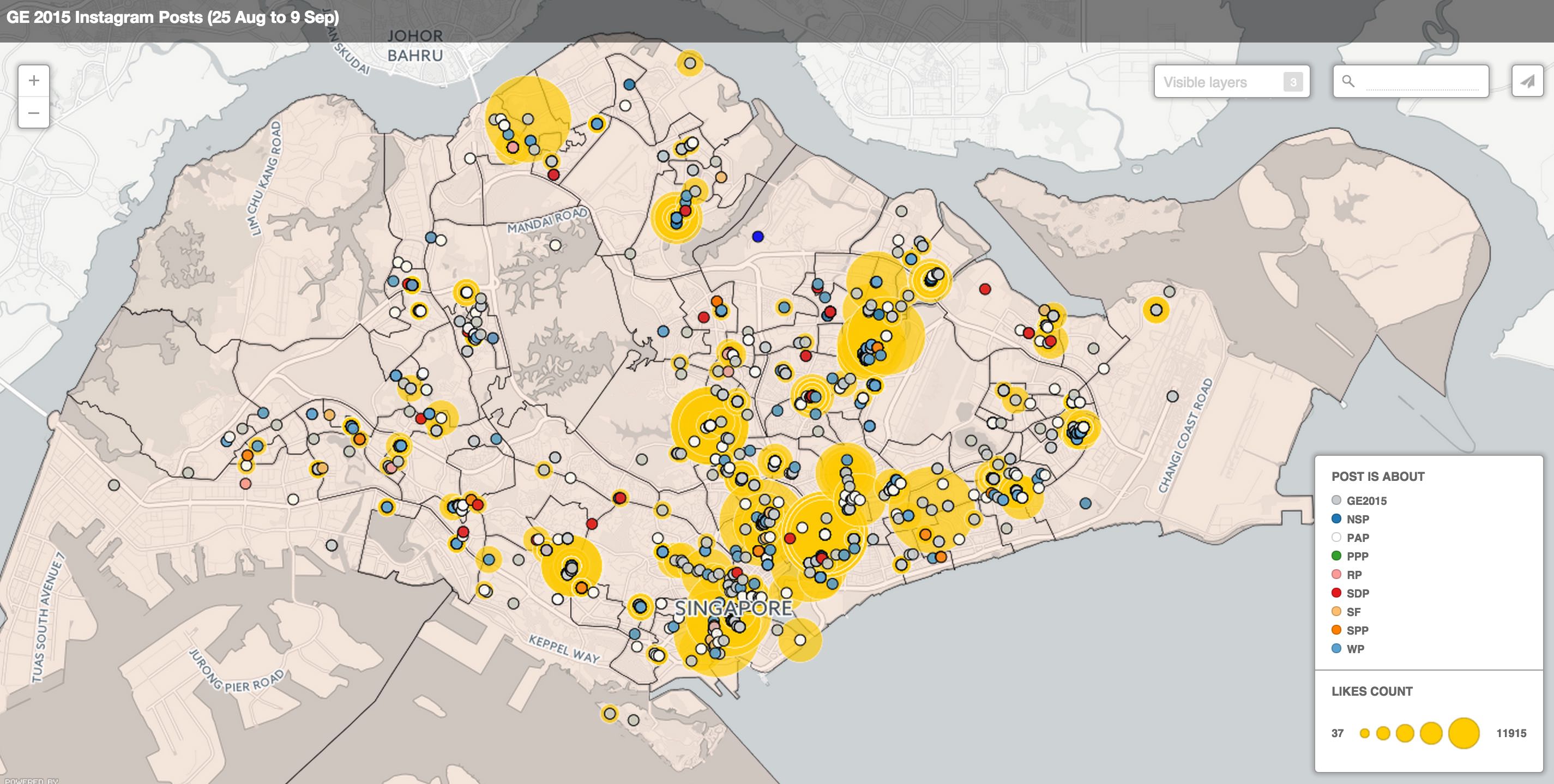Click the map title GE 2015 Instagram Posts

172,17
